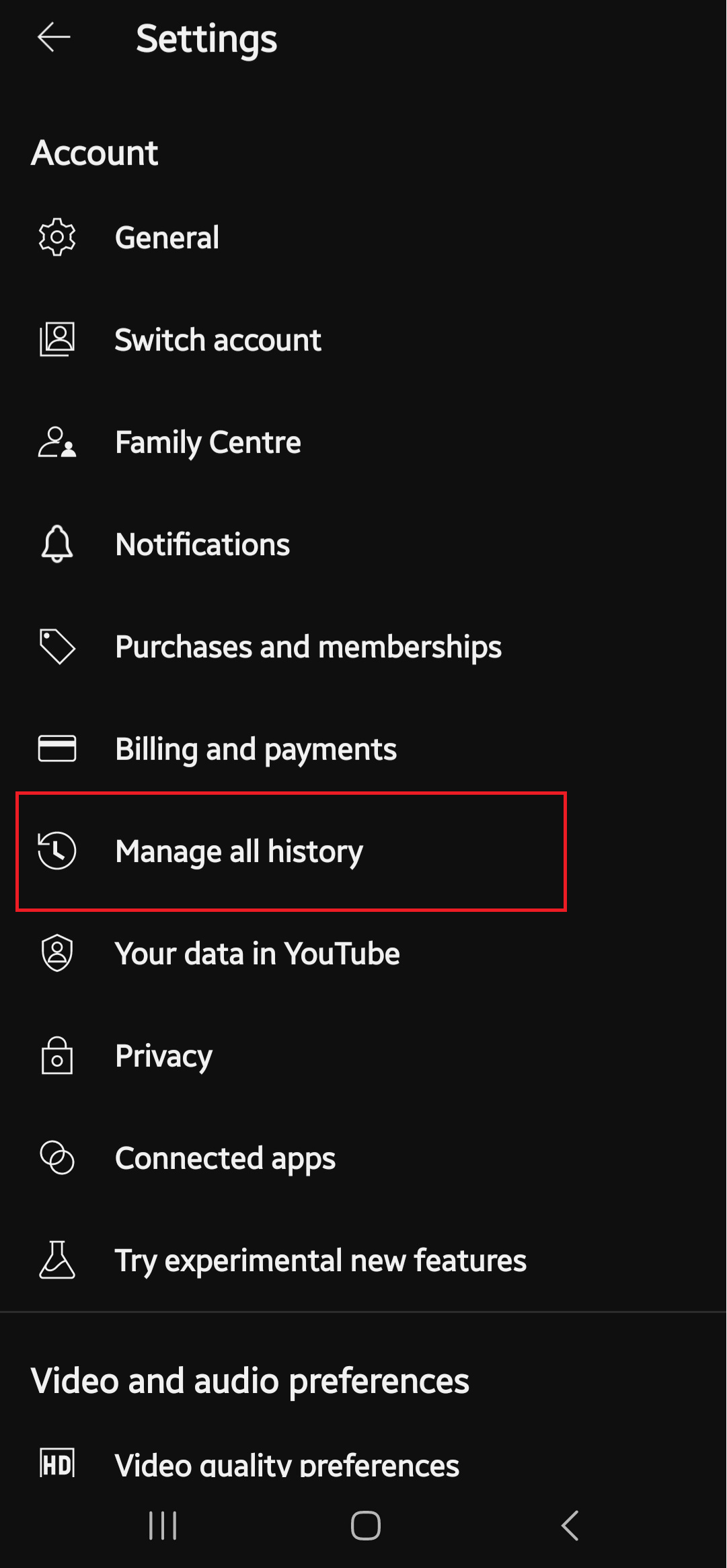Open the Privacy settings entry
This screenshot has height=1568, width=727.
163,1055
